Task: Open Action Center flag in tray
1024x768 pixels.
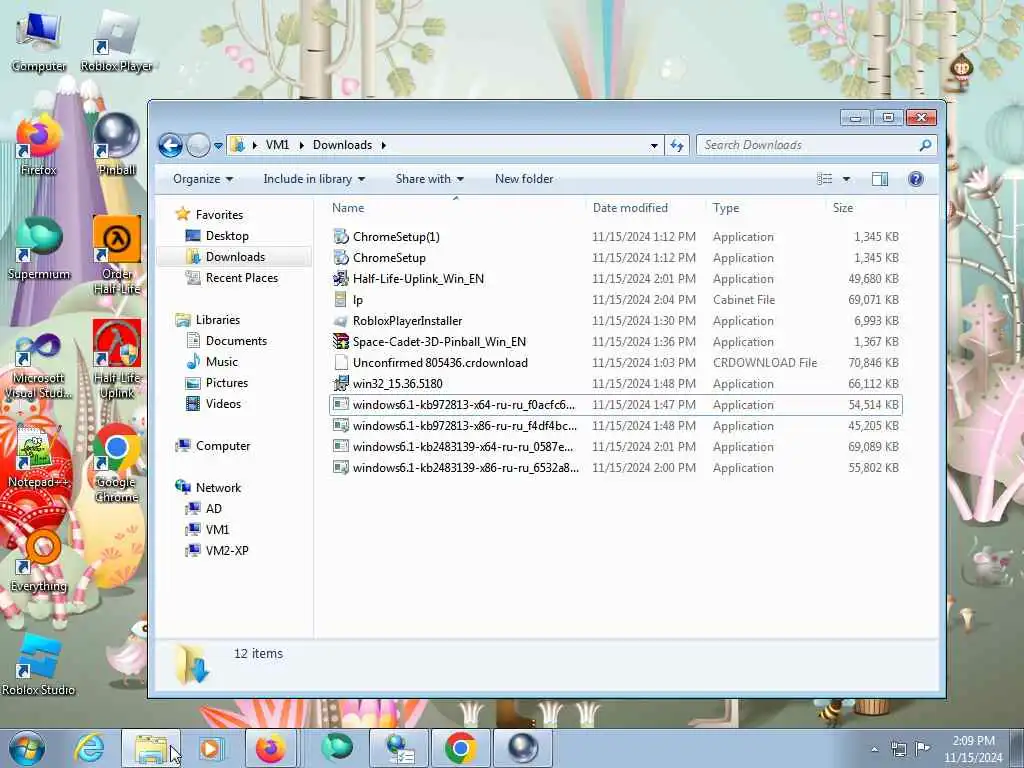Action: point(922,748)
